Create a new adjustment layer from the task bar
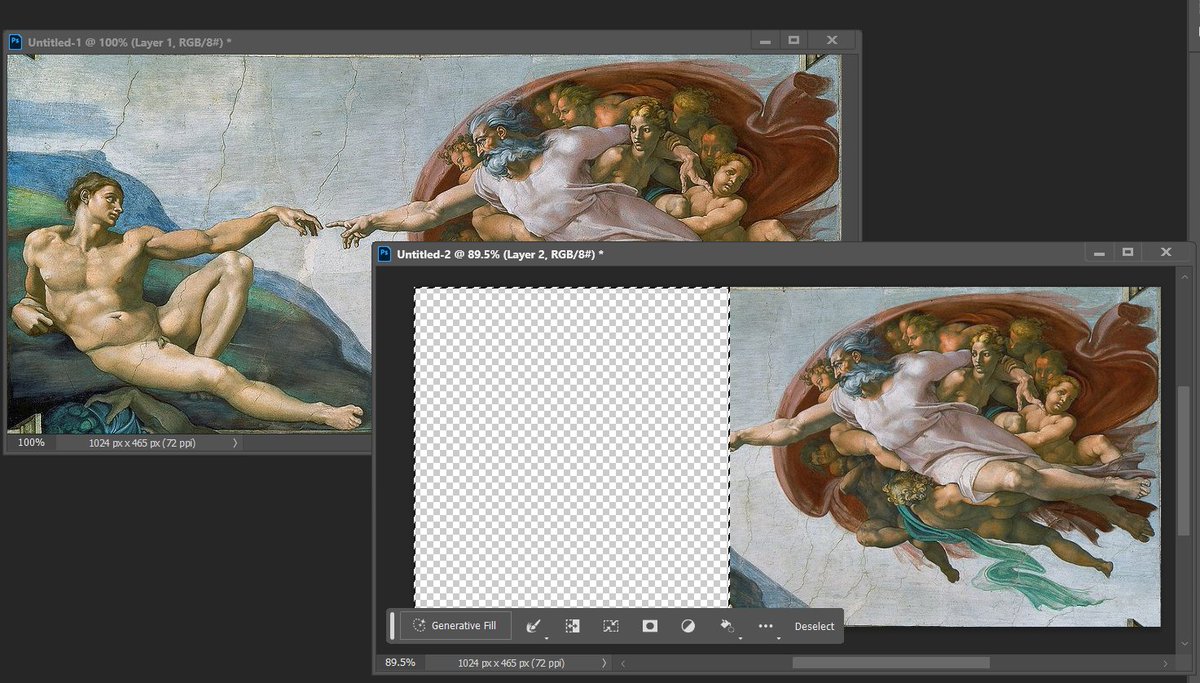1200x683 pixels. click(688, 626)
